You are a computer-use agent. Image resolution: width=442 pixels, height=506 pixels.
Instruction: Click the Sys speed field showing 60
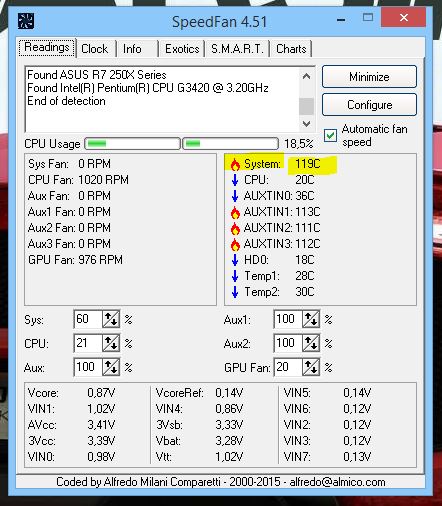click(x=88, y=319)
